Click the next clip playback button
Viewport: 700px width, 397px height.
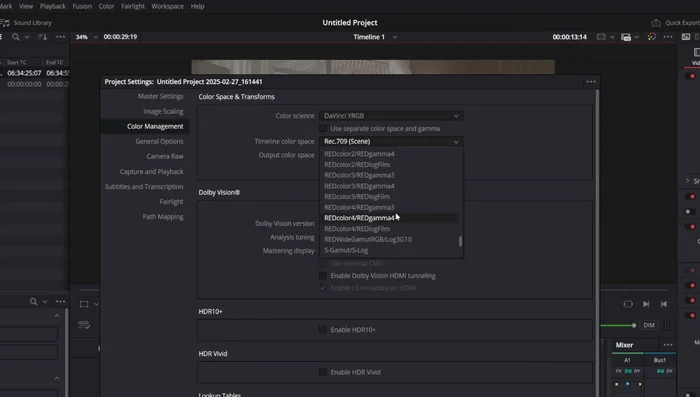[x=646, y=304]
